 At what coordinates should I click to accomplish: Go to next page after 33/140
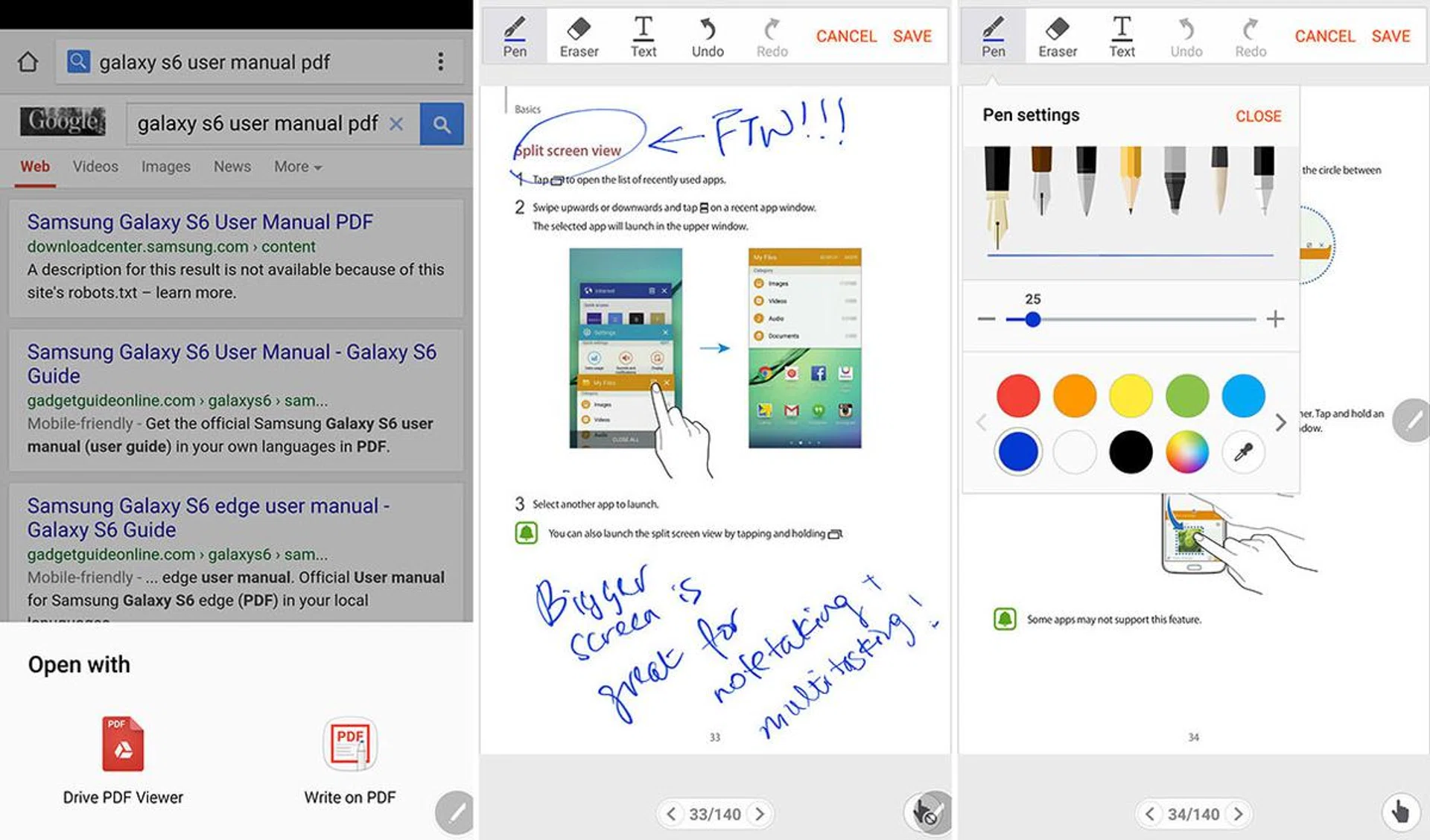pyautogui.click(x=760, y=814)
